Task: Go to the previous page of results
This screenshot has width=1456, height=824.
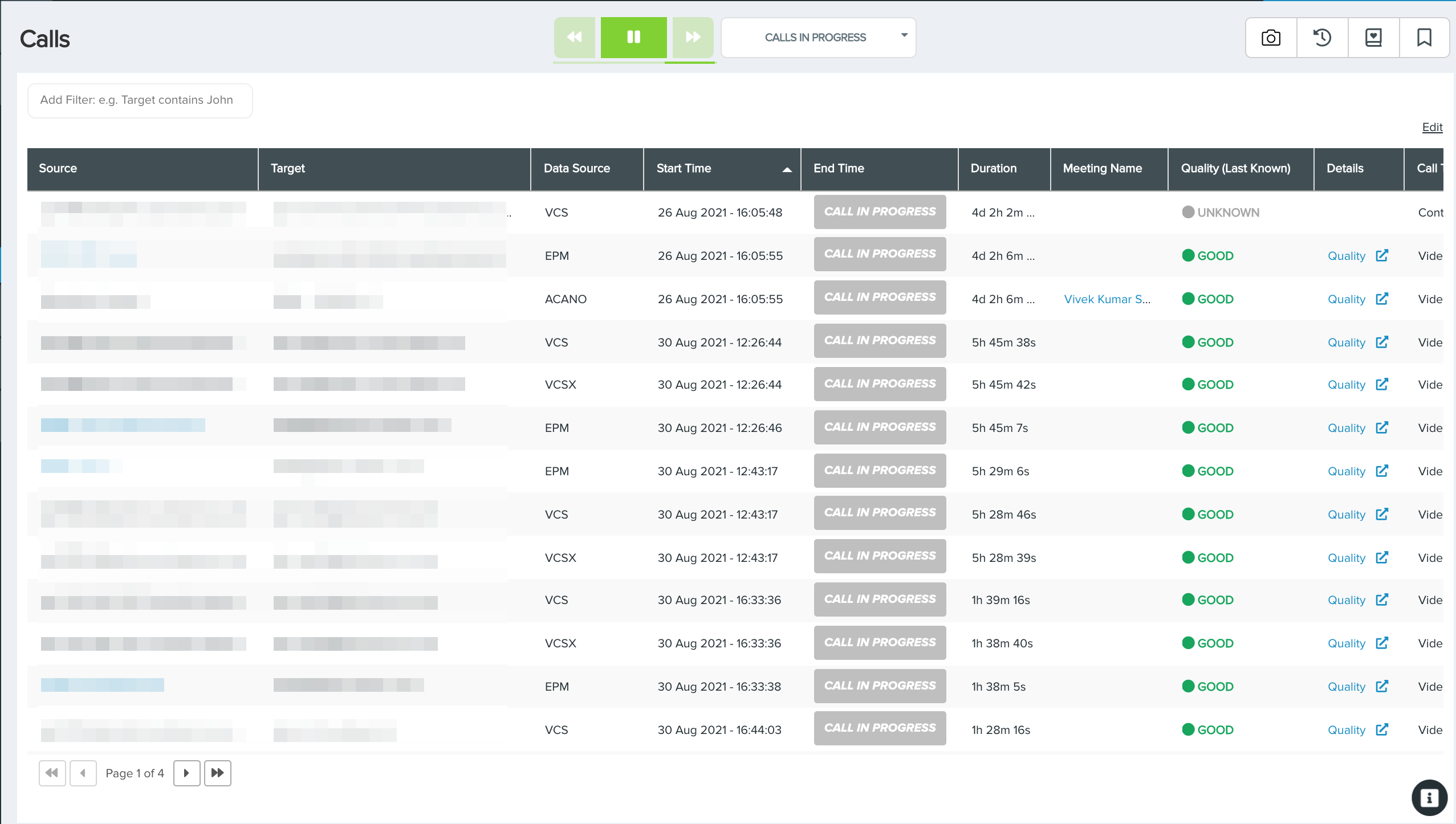Action: pyautogui.click(x=83, y=773)
